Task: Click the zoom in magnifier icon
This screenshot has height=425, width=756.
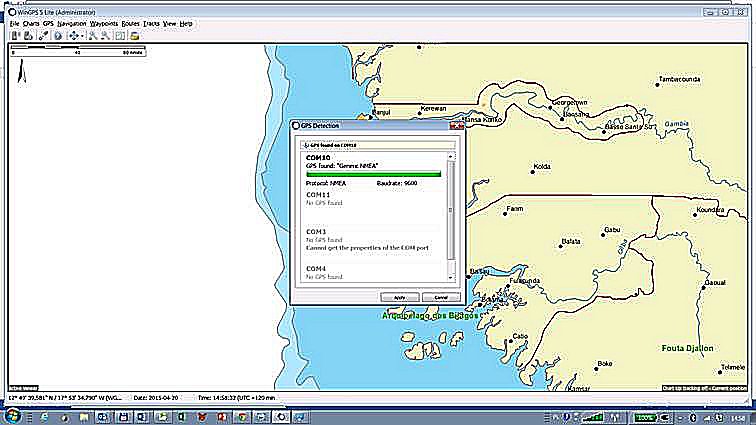Action: (x=93, y=35)
